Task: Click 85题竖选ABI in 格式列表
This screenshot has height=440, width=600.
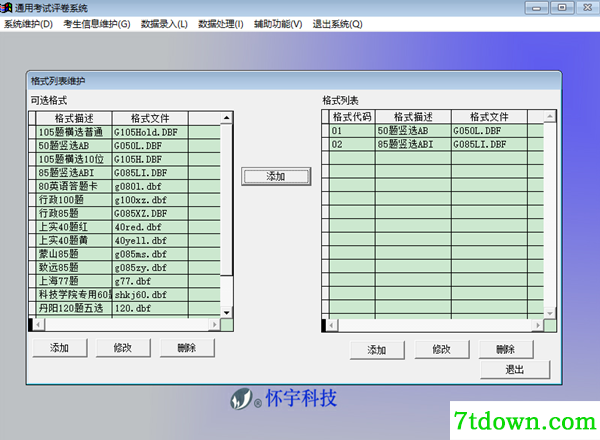Action: [x=413, y=144]
